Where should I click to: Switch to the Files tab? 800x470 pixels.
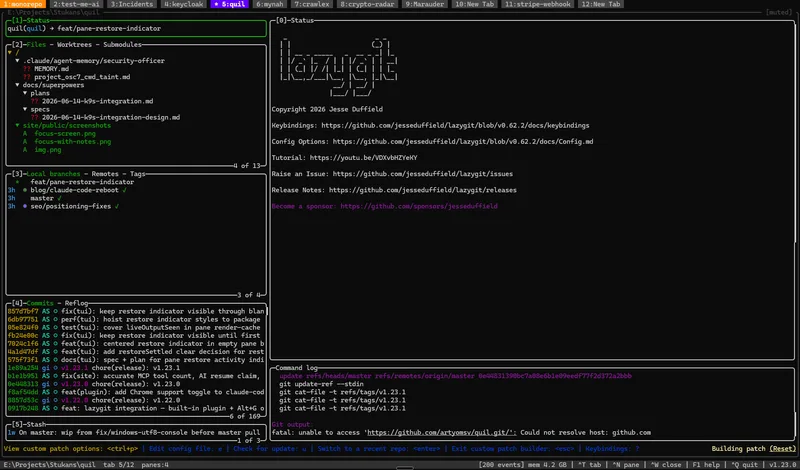(x=36, y=45)
